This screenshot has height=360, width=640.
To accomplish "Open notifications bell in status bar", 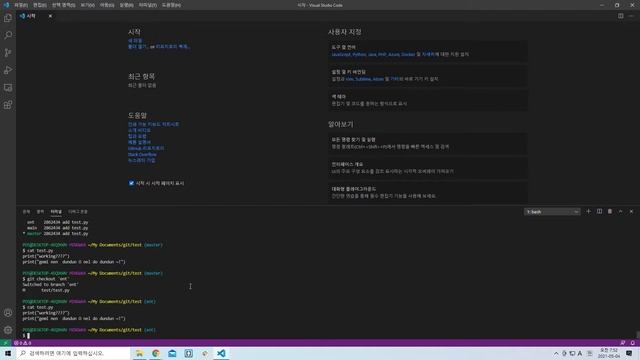I will coord(633,343).
